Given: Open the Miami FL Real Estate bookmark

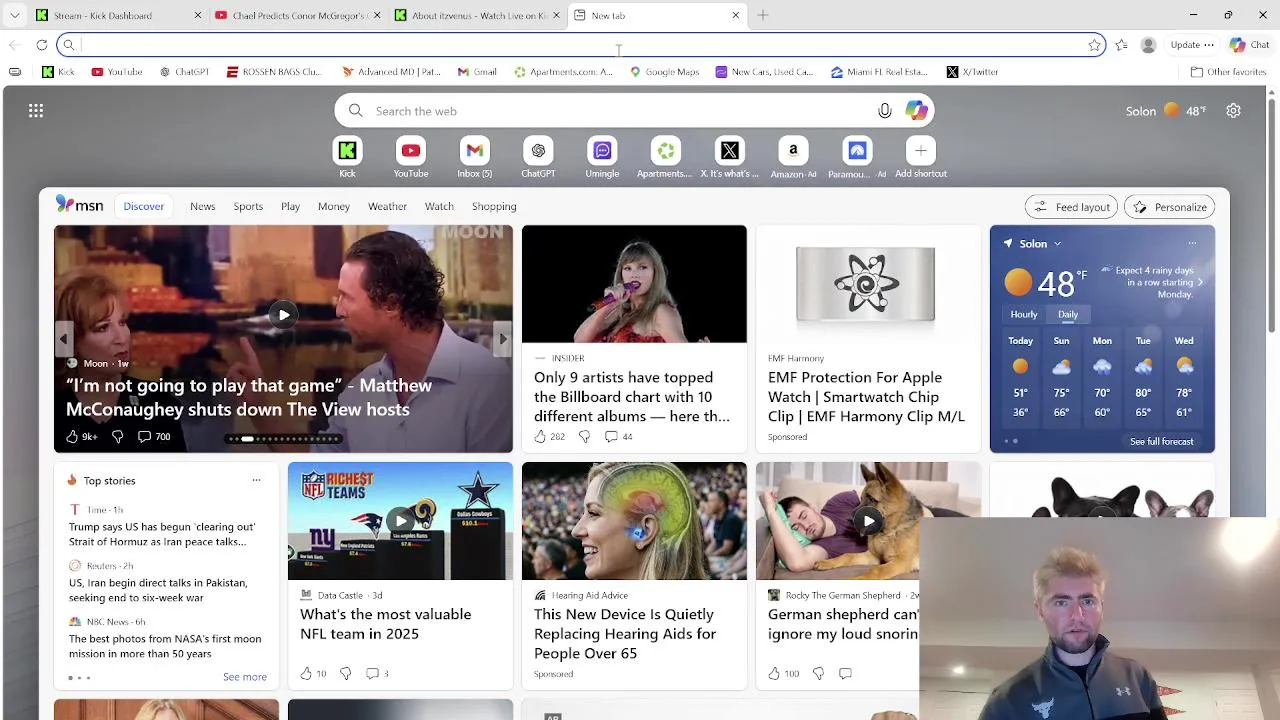Looking at the screenshot, I should 879,72.
